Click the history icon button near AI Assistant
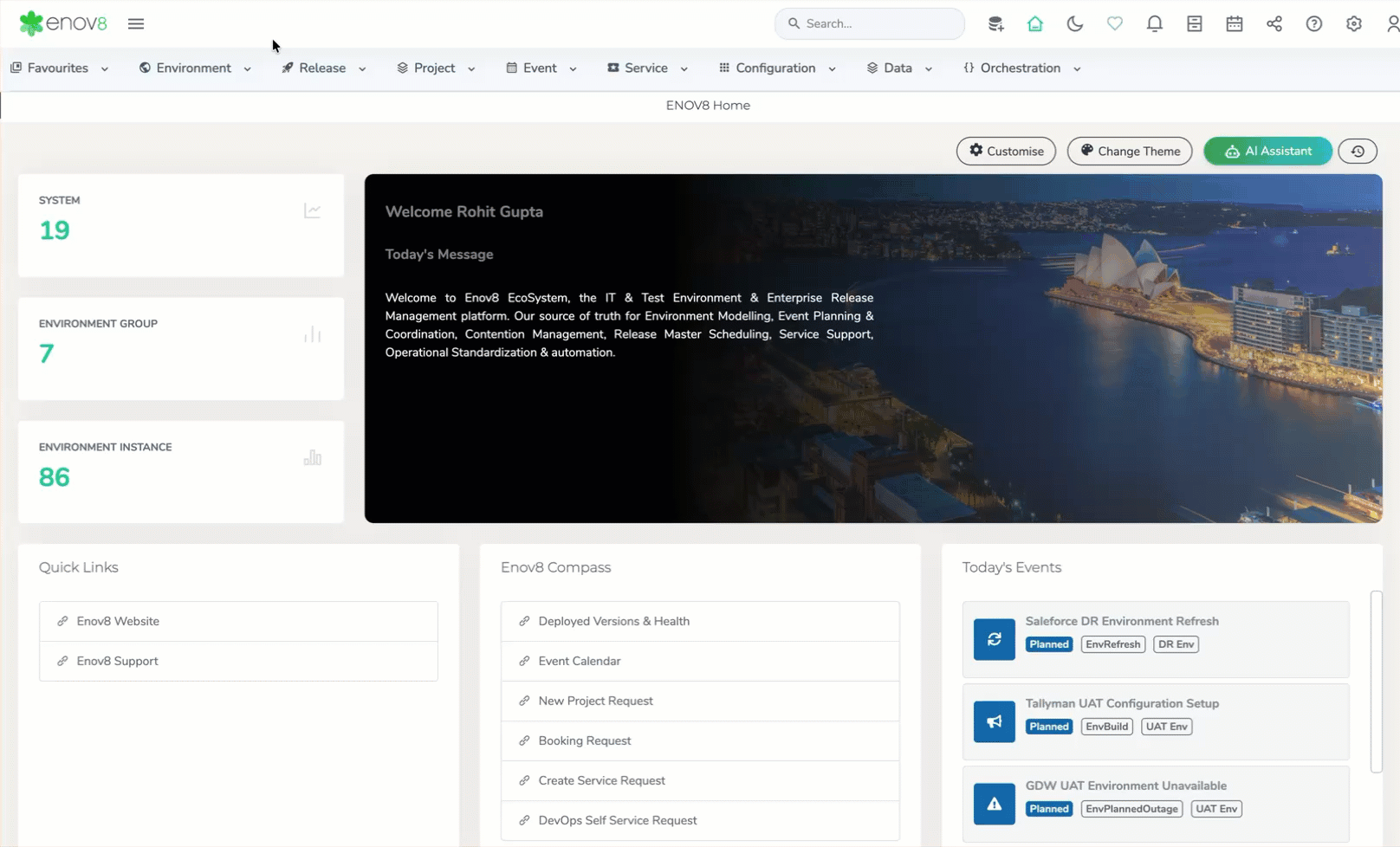This screenshot has width=1400, height=847. point(1357,151)
